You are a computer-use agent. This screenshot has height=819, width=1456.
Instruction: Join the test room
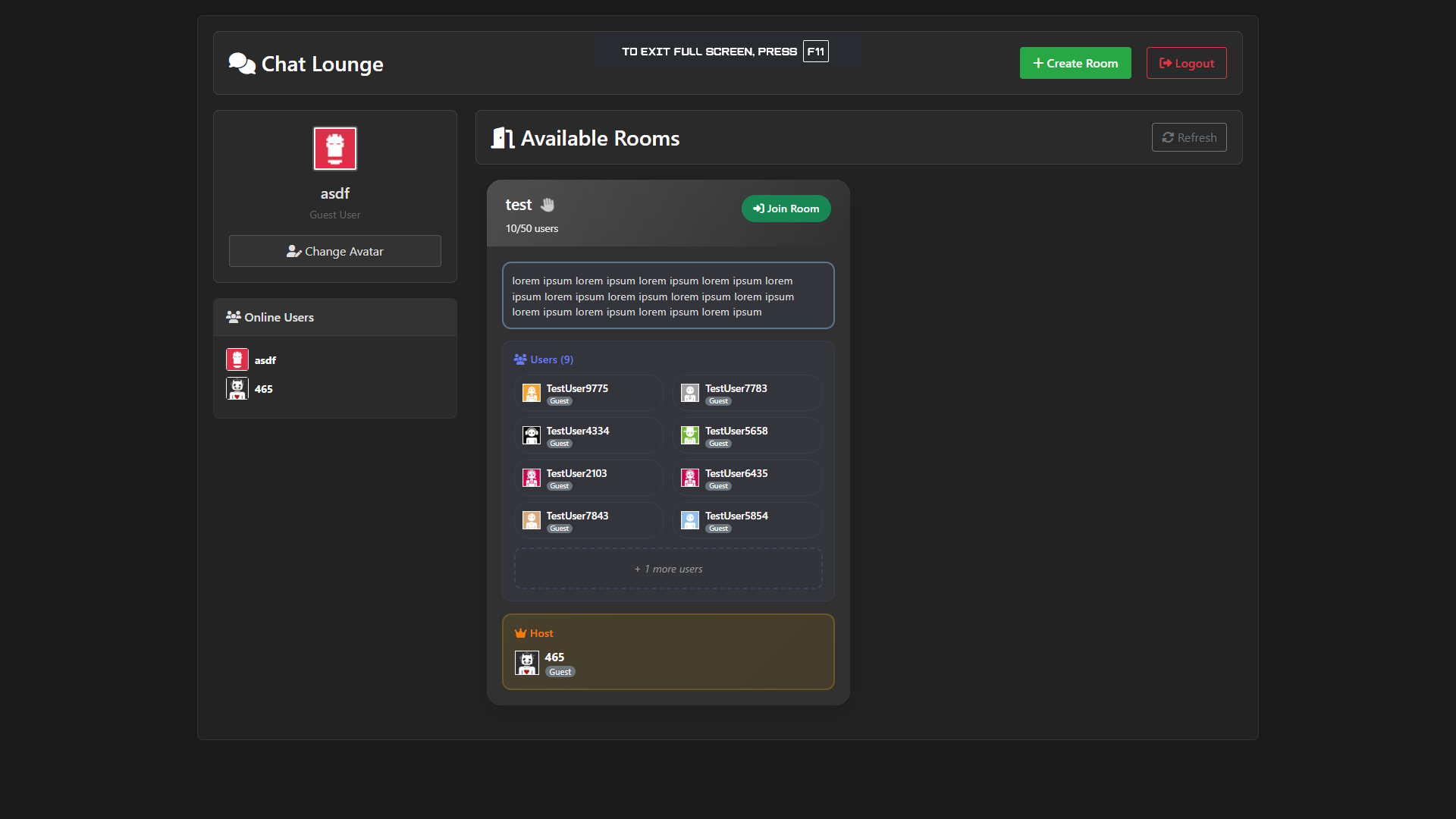(x=786, y=209)
